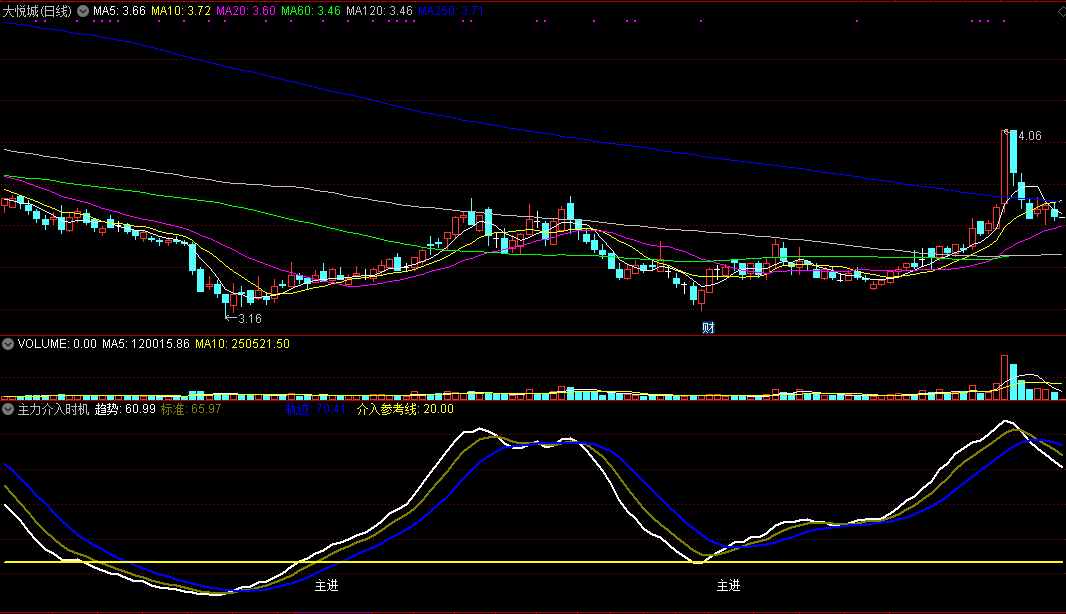Image resolution: width=1066 pixels, height=614 pixels.
Task: Click the 3.16 low price label
Action: tap(250, 318)
